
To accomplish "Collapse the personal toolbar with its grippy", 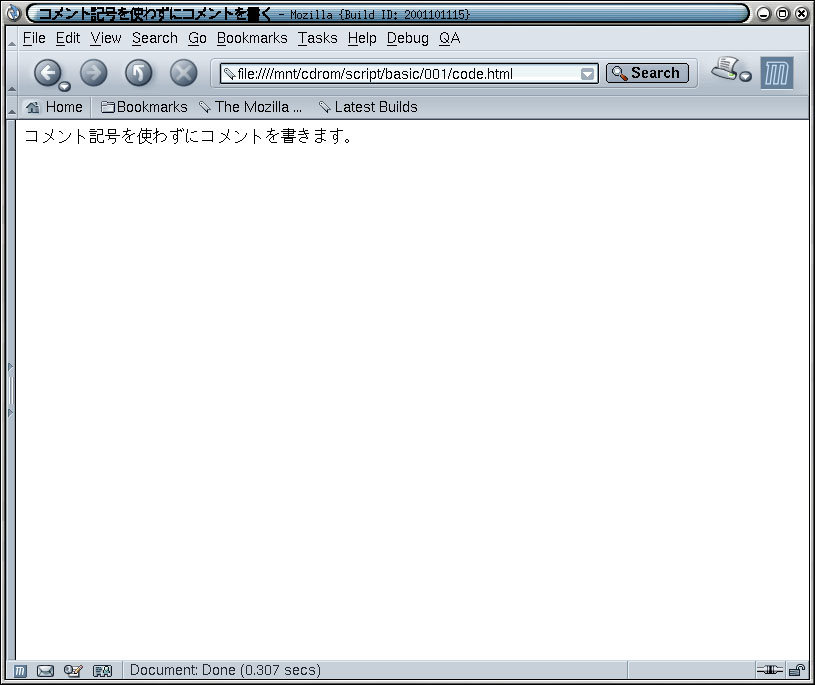I will click(x=11, y=107).
